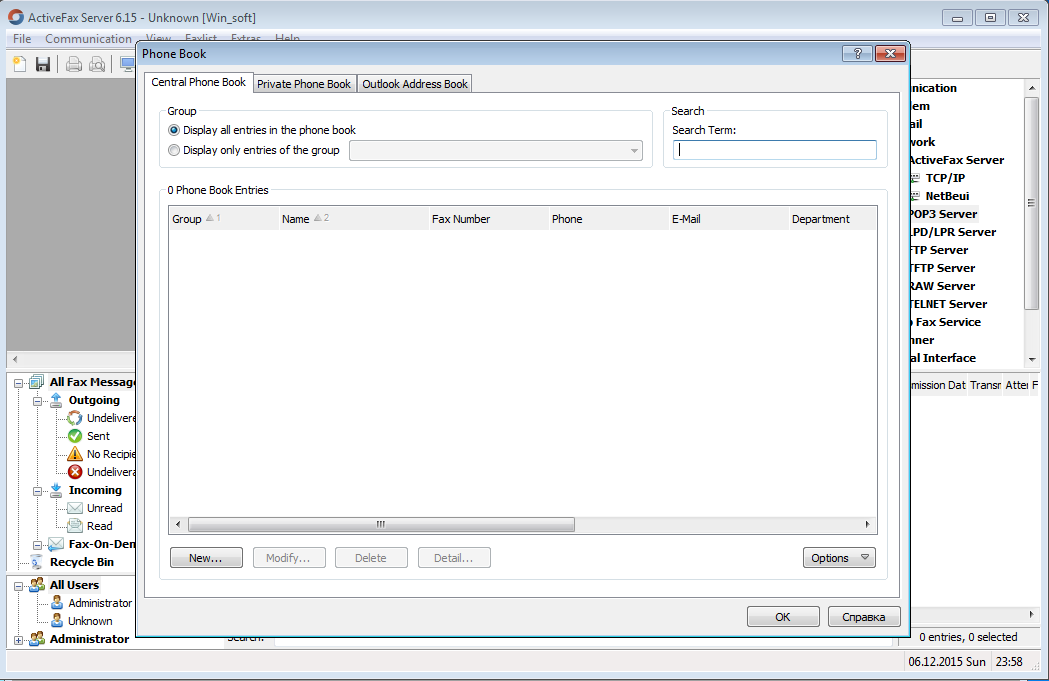Click the Print toolbar icon
The width and height of the screenshot is (1049, 681).
coord(74,64)
